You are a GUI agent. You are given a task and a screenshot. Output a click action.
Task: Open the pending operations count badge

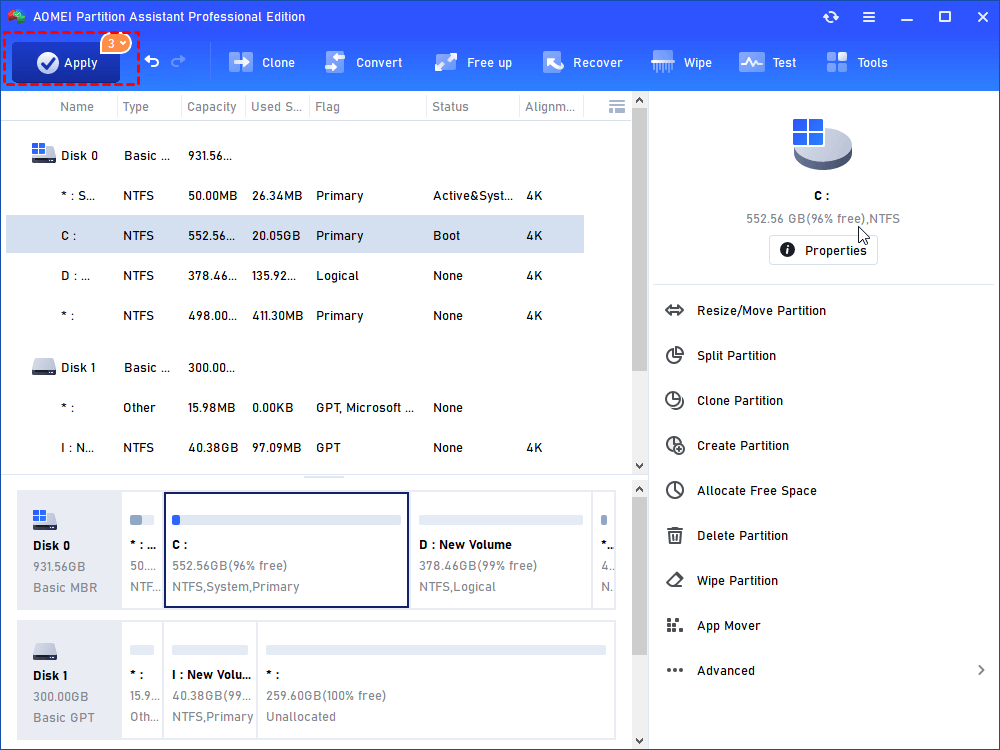115,43
